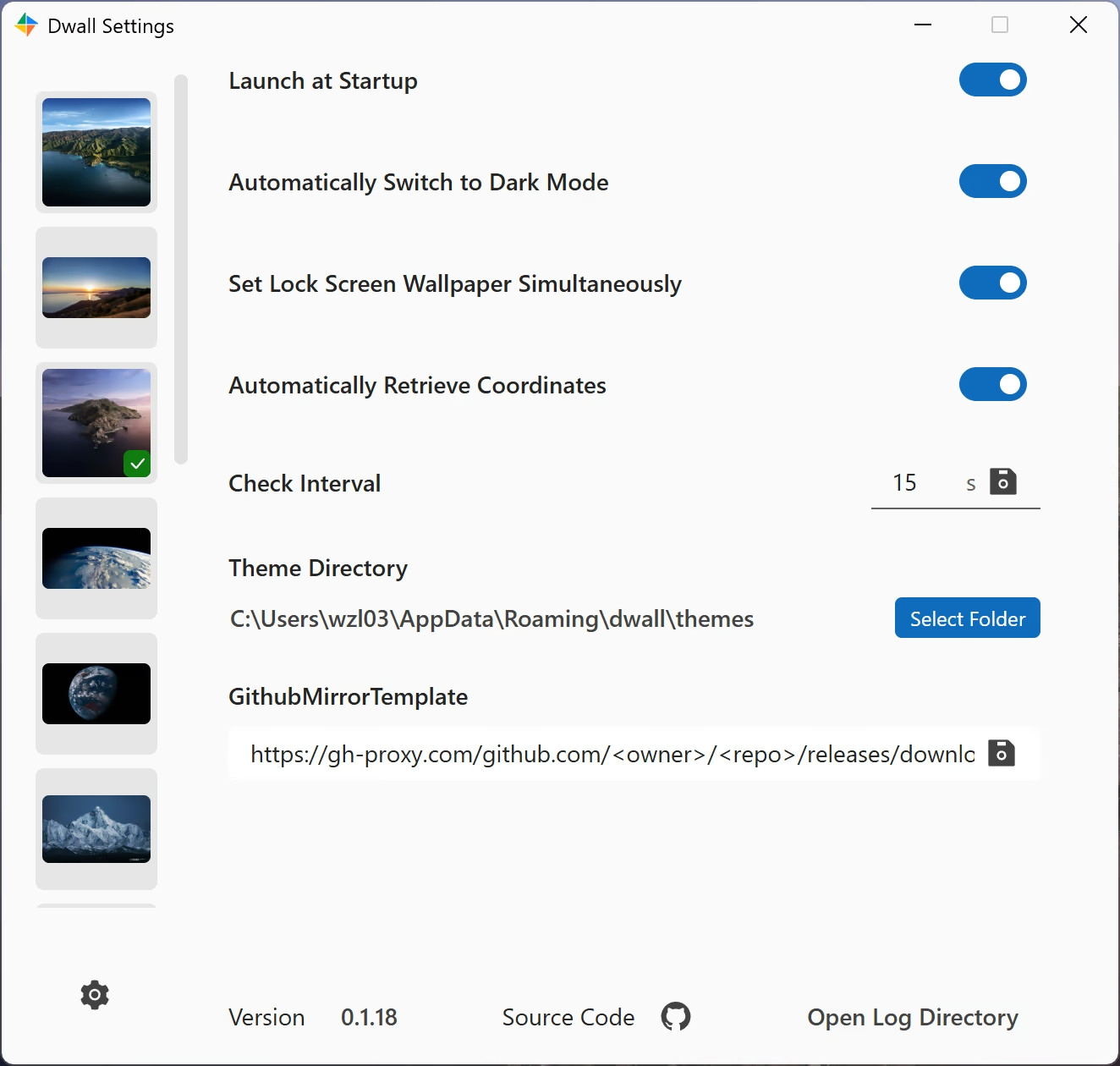Image resolution: width=1120 pixels, height=1066 pixels.
Task: Select the green coastal hills wallpaper thumbnail
Action: click(x=96, y=152)
